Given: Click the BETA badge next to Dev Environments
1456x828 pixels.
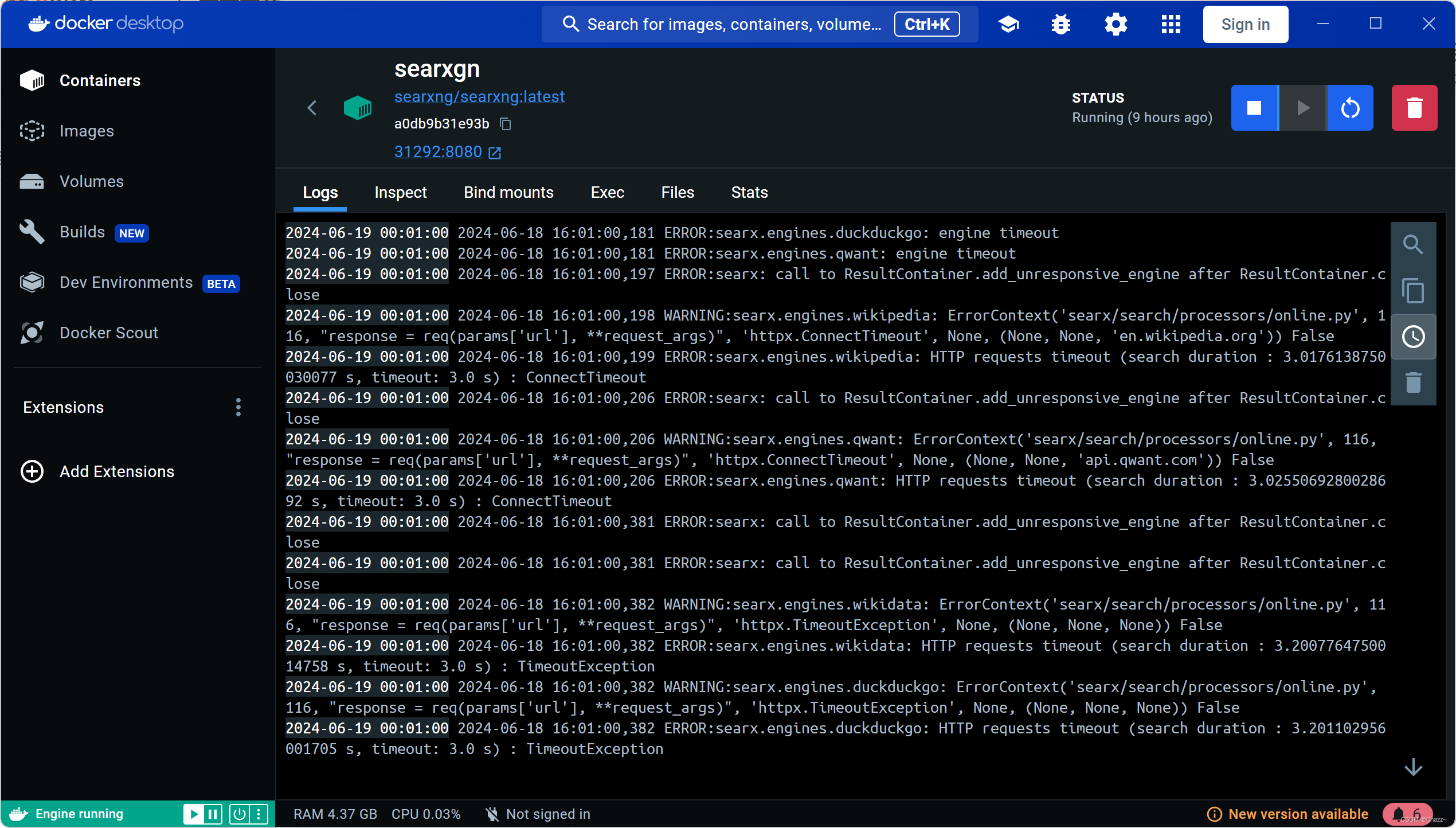Looking at the screenshot, I should [x=221, y=284].
